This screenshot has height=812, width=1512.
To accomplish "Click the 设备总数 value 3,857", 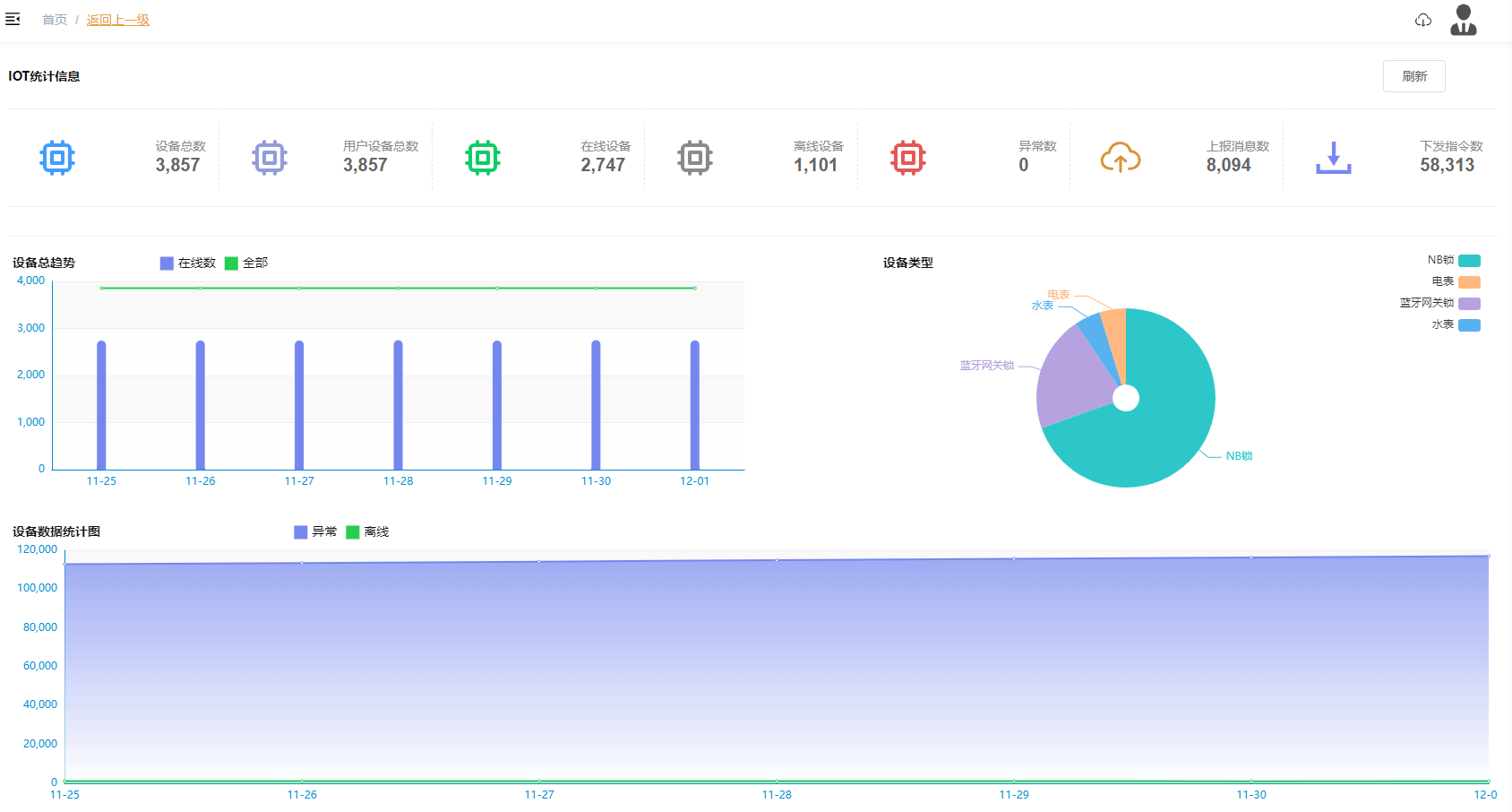I will (177, 165).
